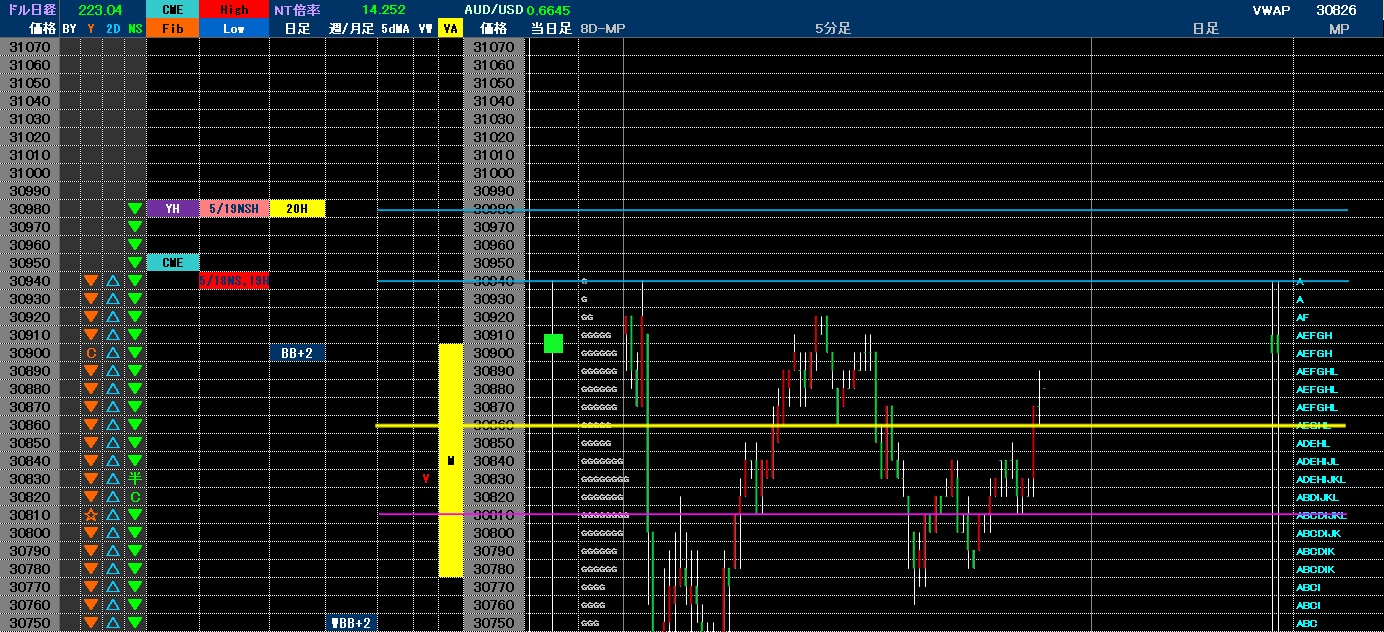Select the CME header cell in the top row
This screenshot has width=1384, height=632.
172,9
